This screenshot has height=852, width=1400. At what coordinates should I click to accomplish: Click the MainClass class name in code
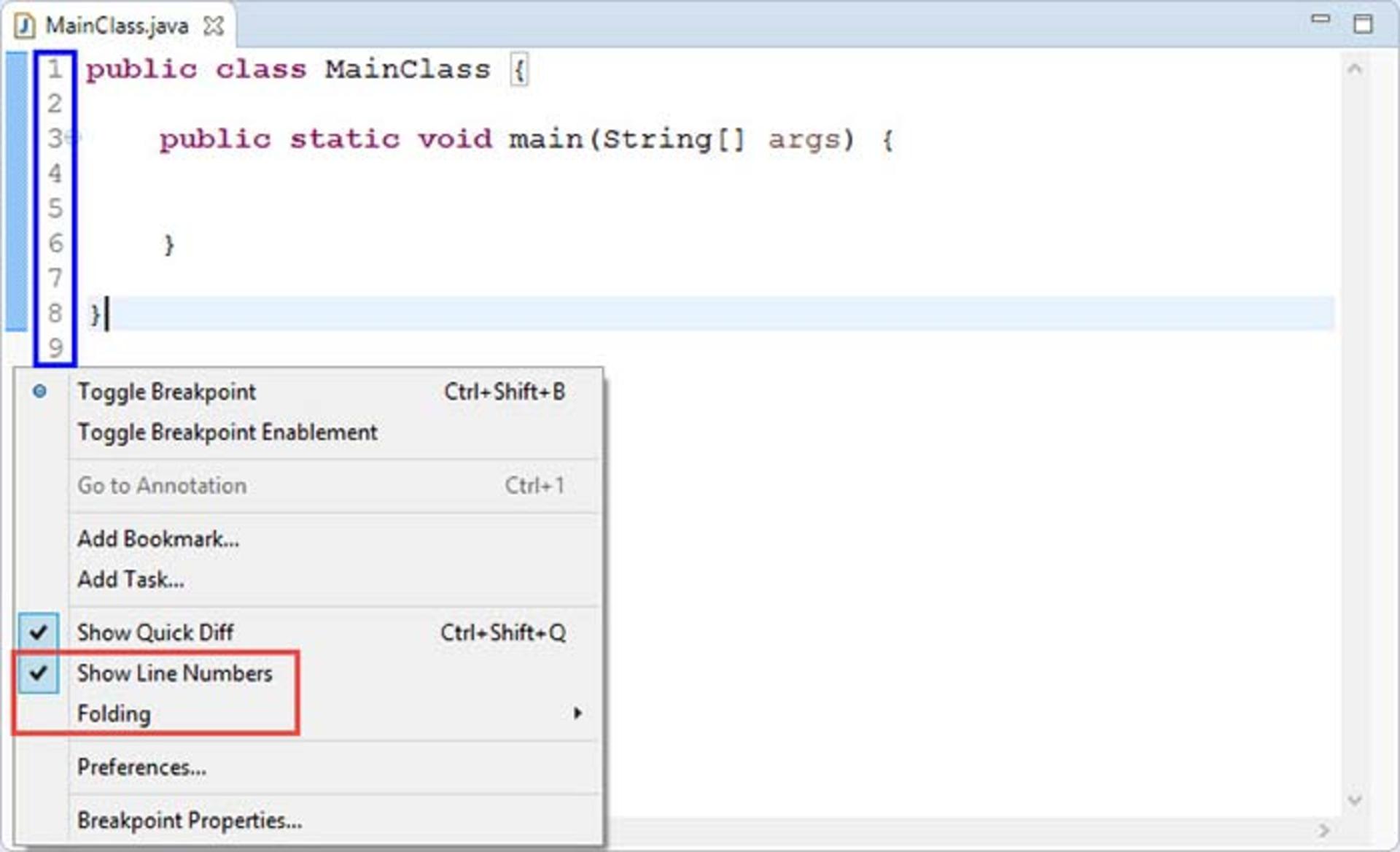point(408,69)
